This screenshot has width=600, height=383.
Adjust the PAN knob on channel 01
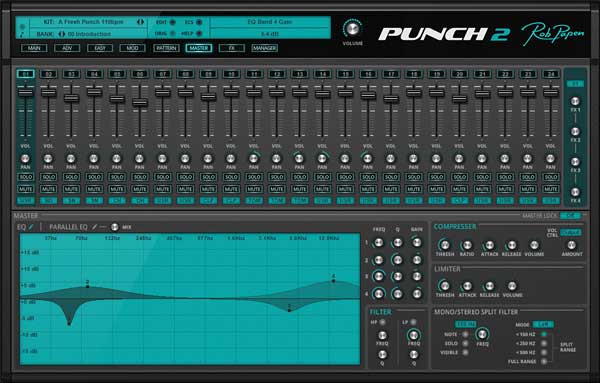coord(25,158)
